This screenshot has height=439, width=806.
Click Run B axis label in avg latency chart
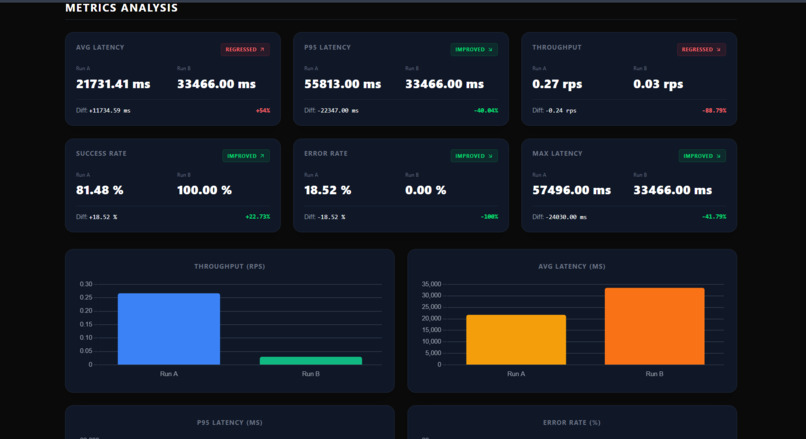point(654,374)
